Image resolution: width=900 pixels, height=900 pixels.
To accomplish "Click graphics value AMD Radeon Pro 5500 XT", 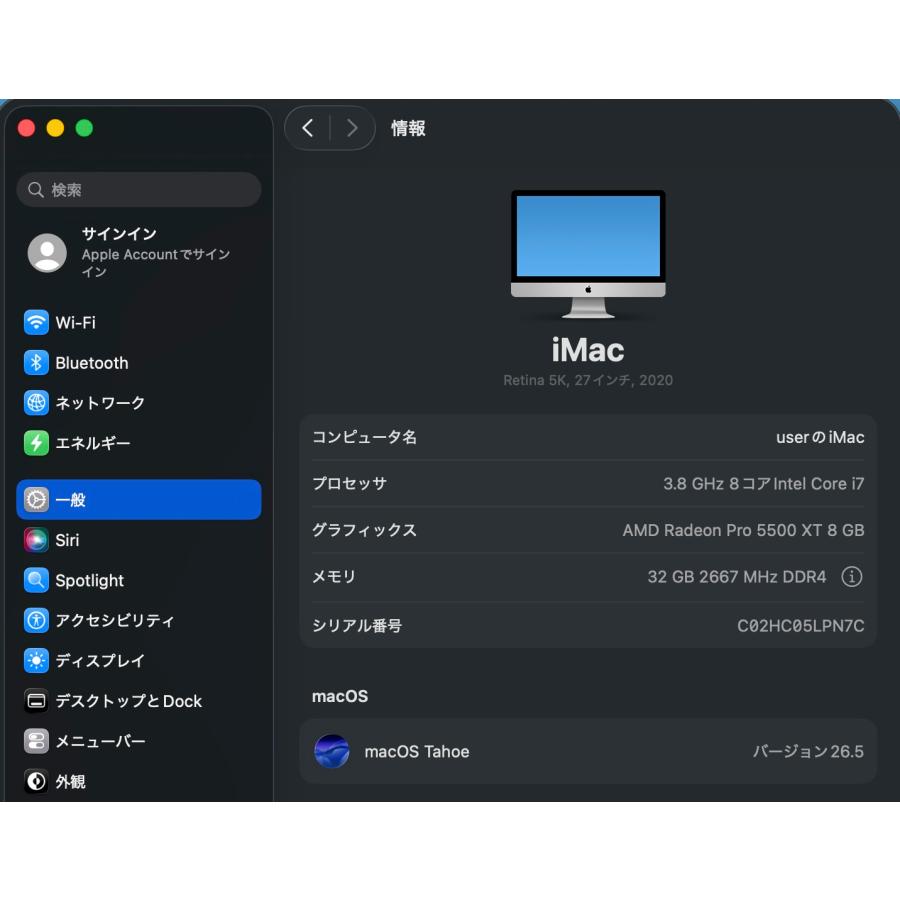I will [743, 530].
